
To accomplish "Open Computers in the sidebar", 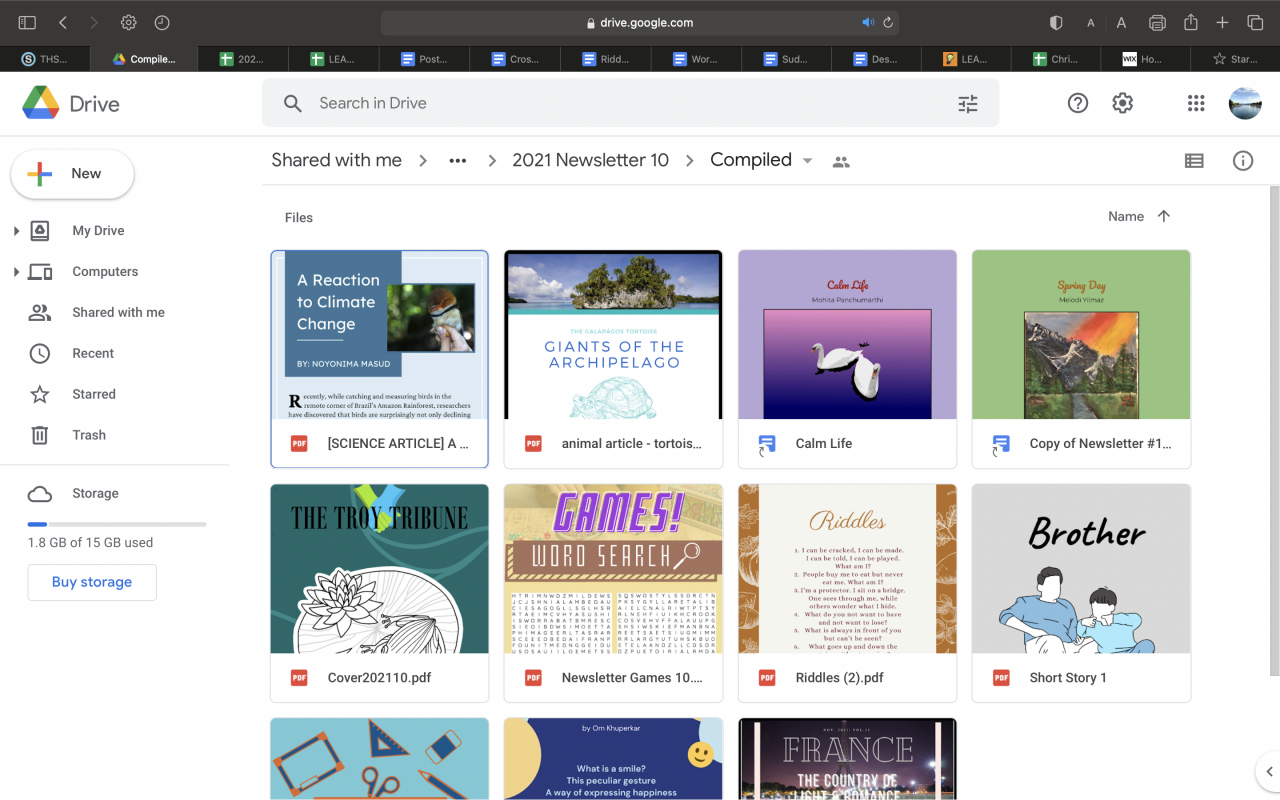I will click(105, 272).
